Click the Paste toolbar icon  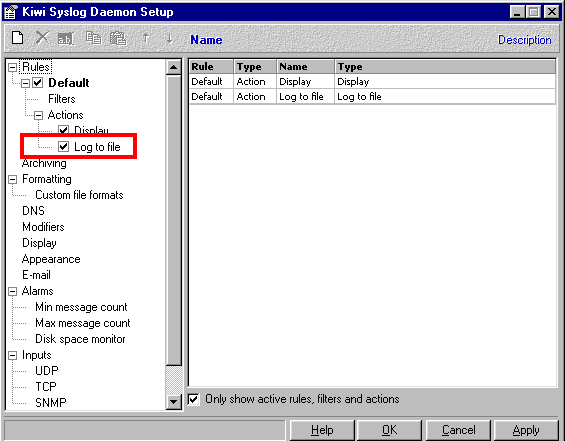click(118, 38)
